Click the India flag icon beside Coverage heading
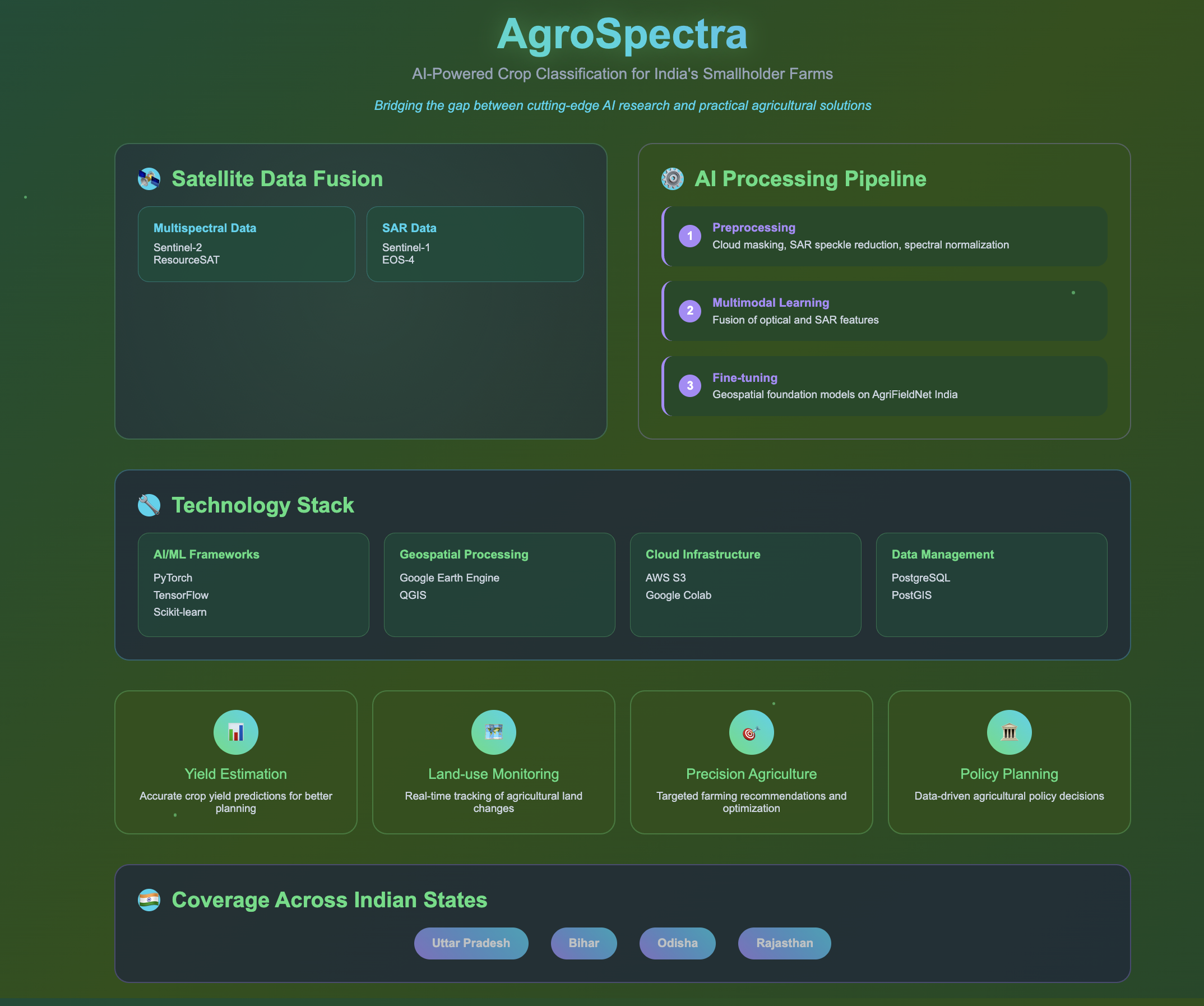1204x1006 pixels. [x=149, y=900]
